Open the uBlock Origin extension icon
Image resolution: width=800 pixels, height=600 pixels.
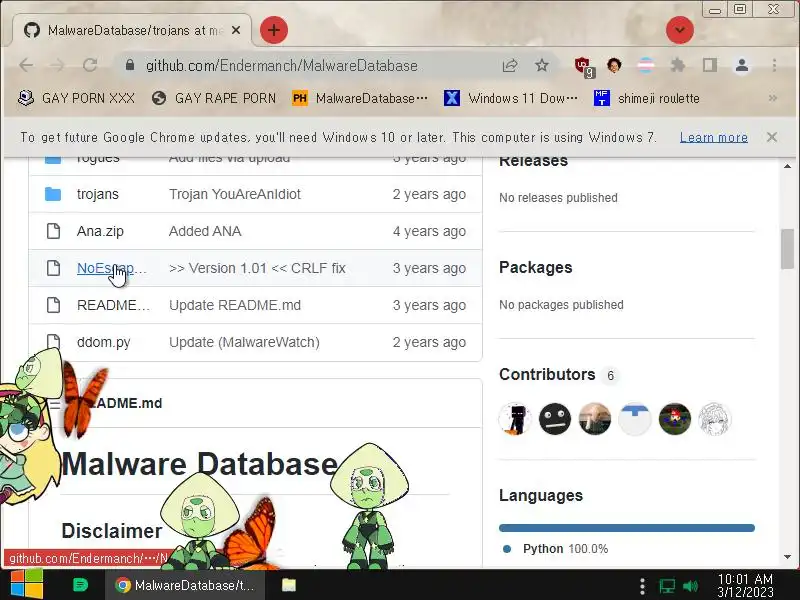click(x=584, y=67)
